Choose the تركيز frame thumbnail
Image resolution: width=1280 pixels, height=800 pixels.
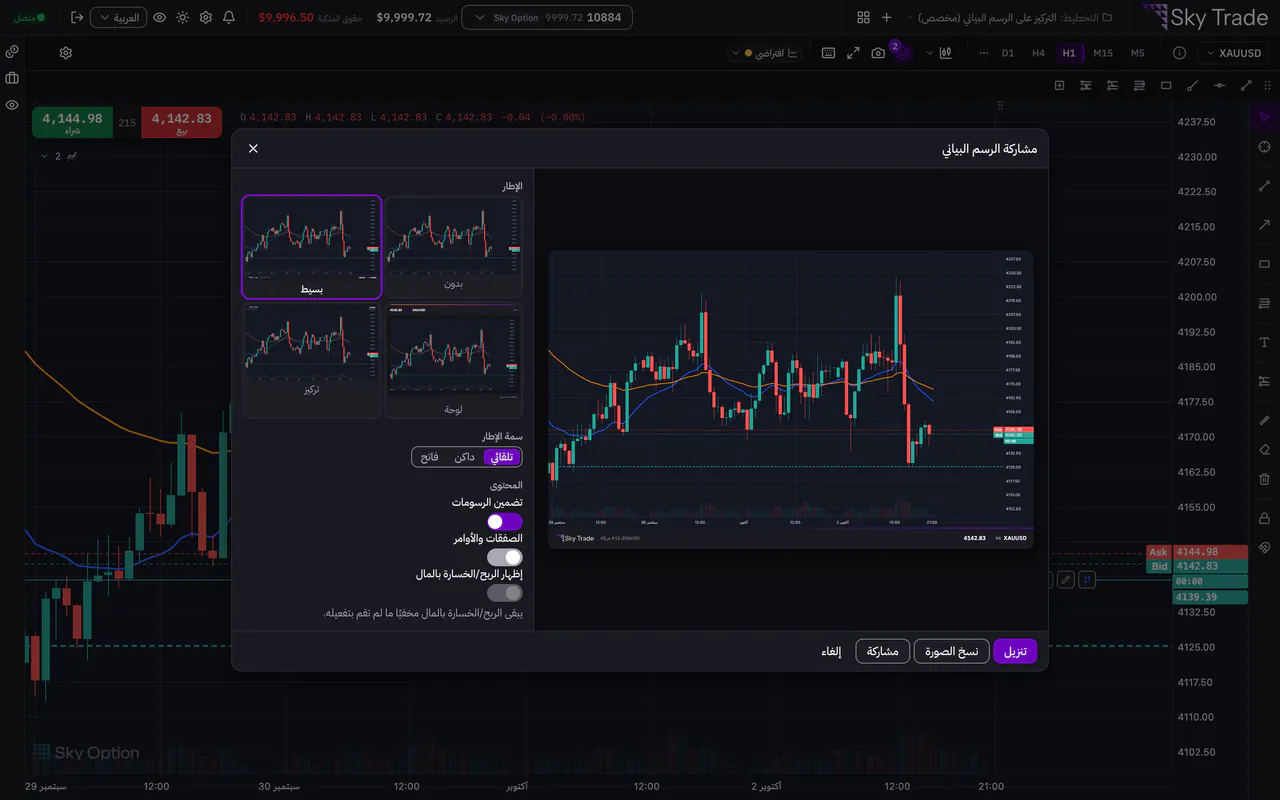coord(311,361)
